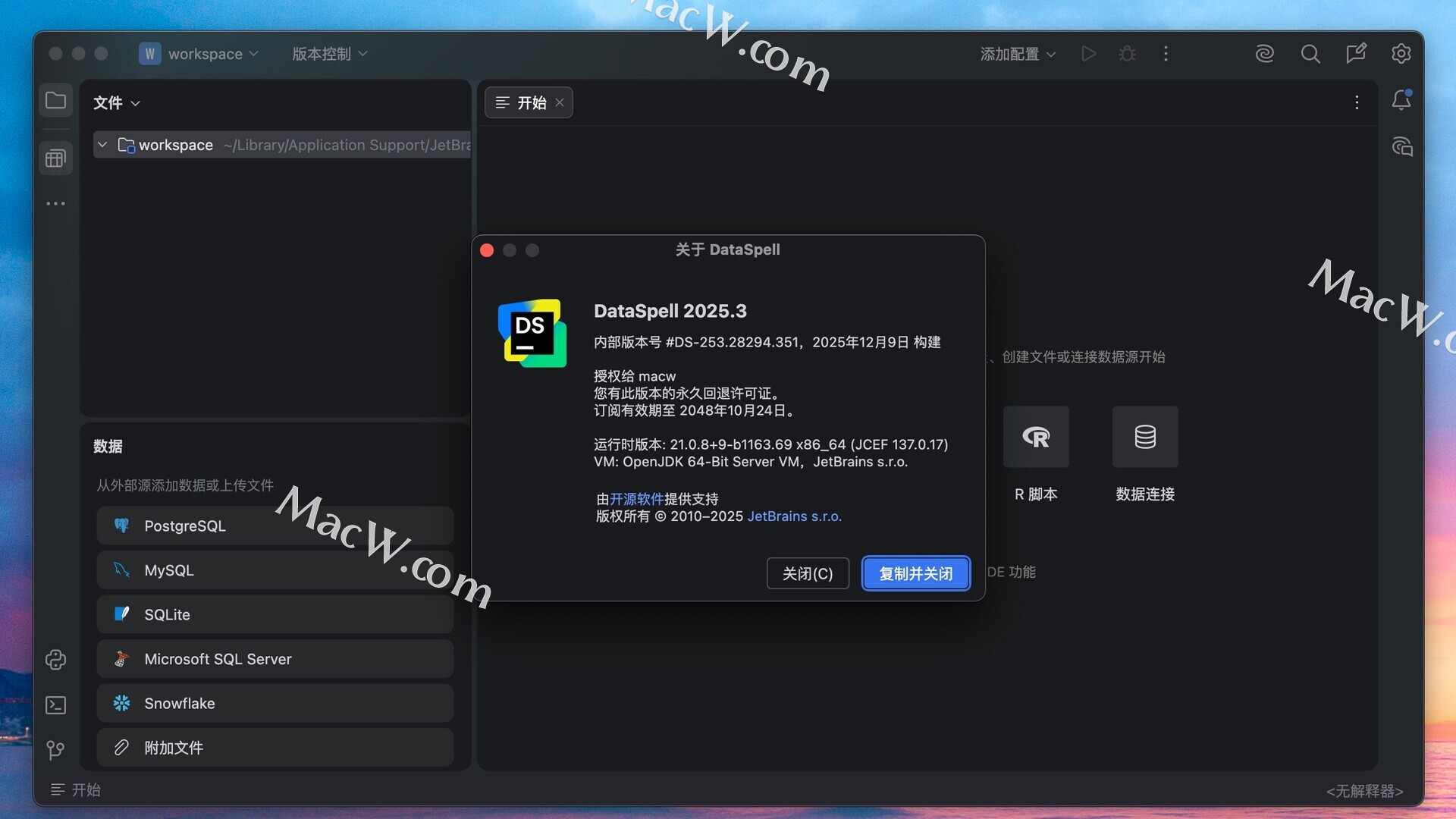This screenshot has height=819, width=1456.
Task: Open the 开源软件 link
Action: coord(636,499)
